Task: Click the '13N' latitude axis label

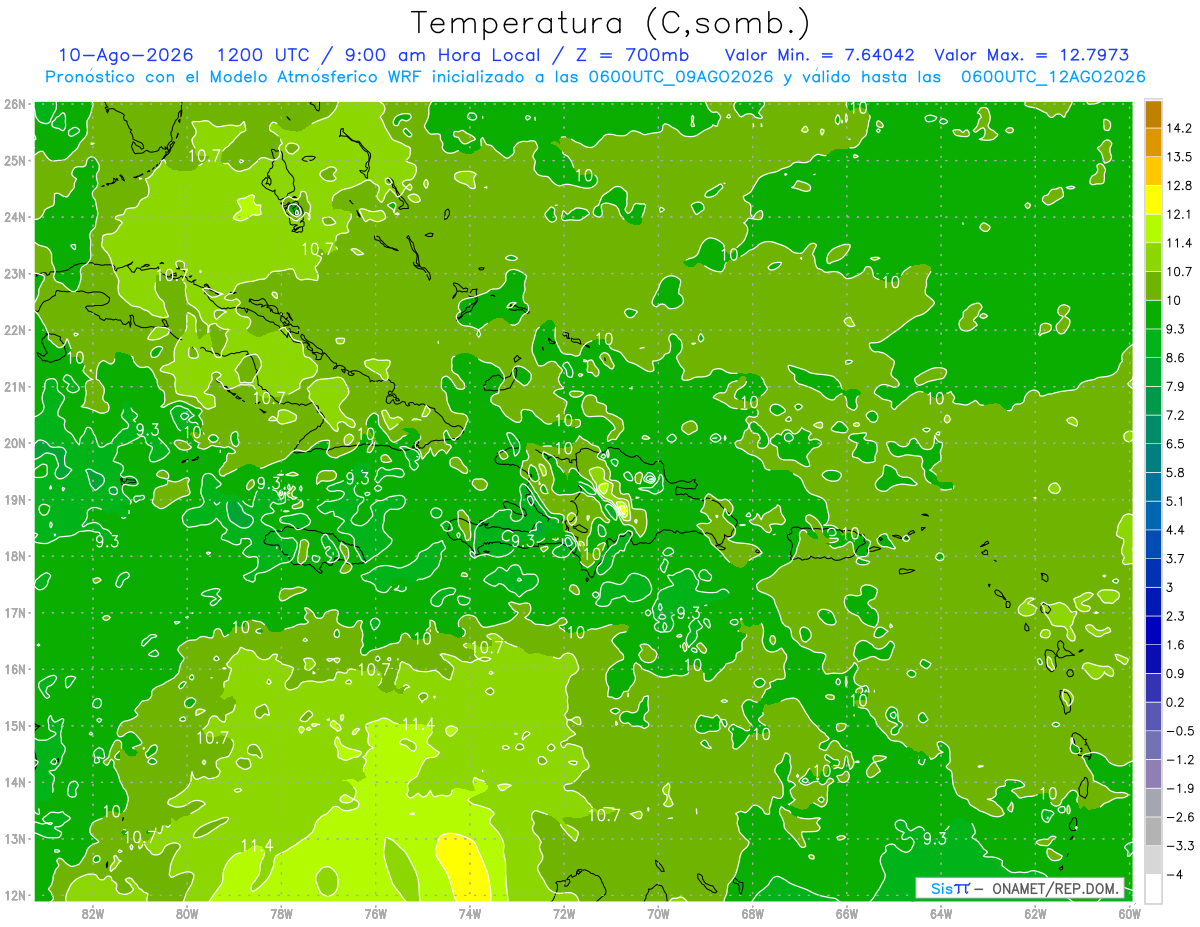Action: [15, 839]
